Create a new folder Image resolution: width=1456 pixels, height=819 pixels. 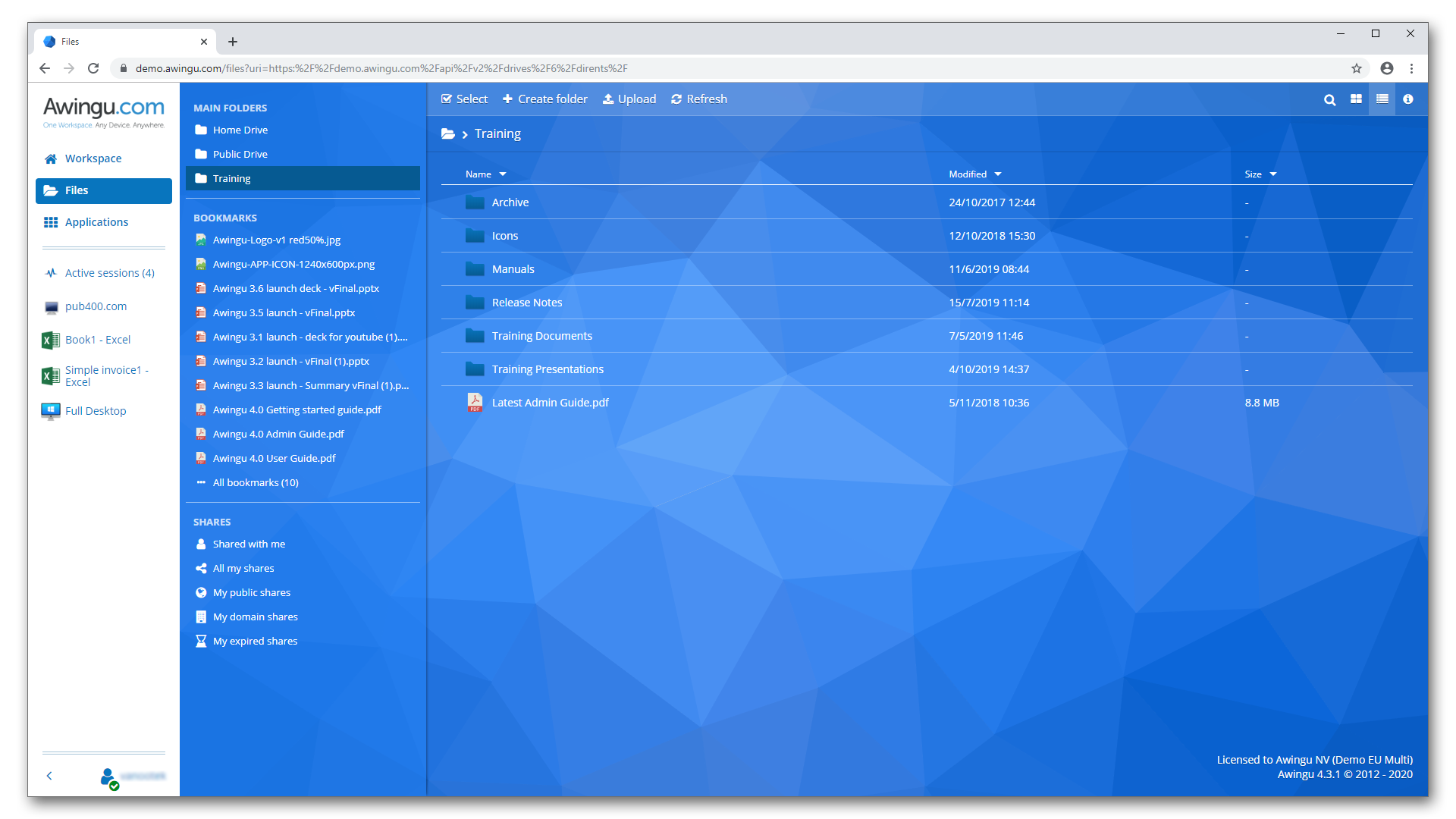point(544,99)
